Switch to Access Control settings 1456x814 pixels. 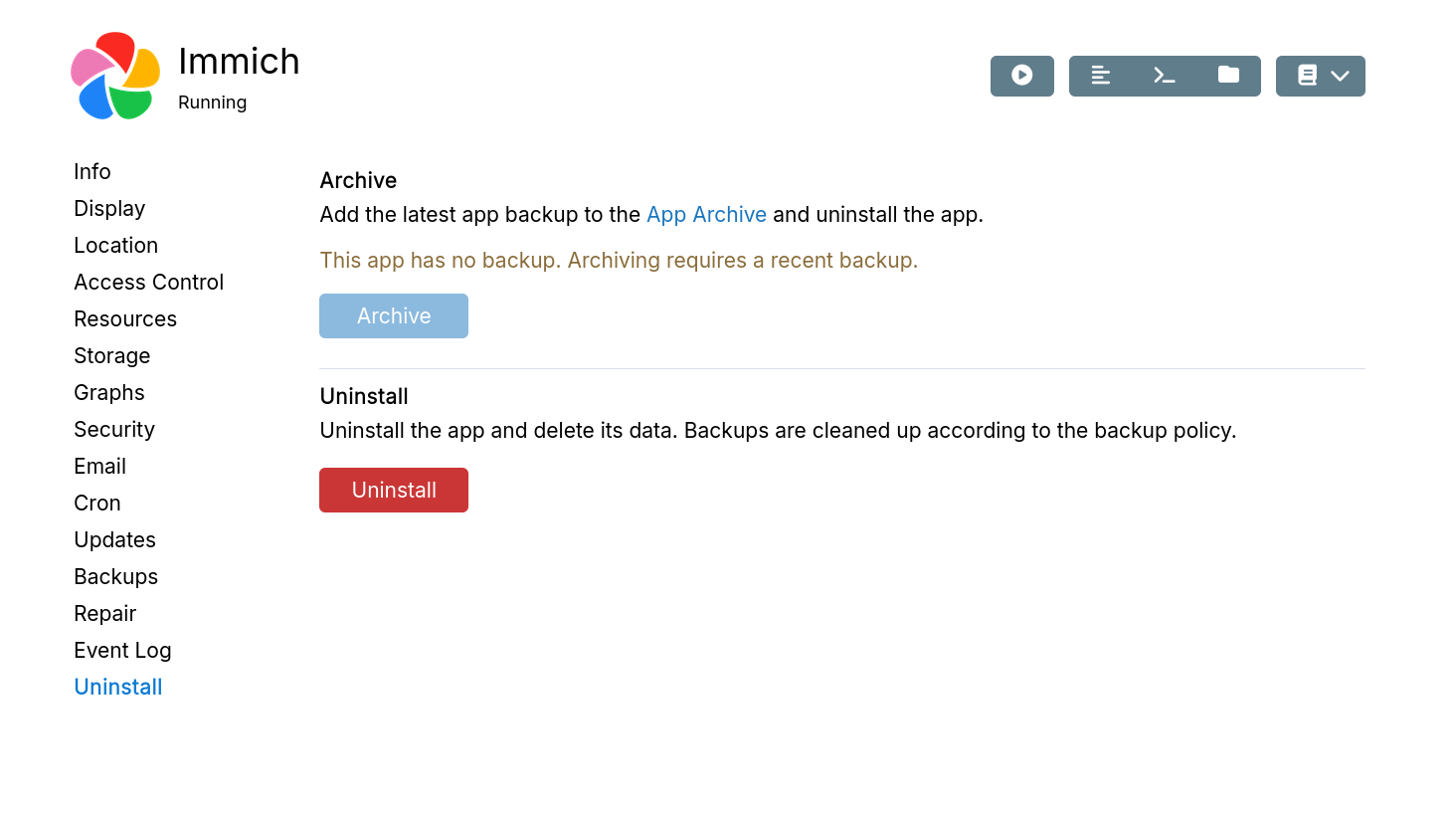pyautogui.click(x=148, y=282)
